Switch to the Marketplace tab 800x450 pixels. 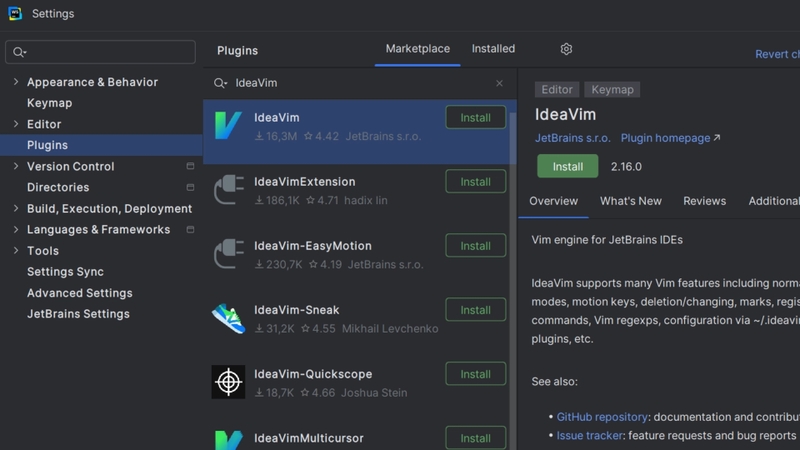417,49
